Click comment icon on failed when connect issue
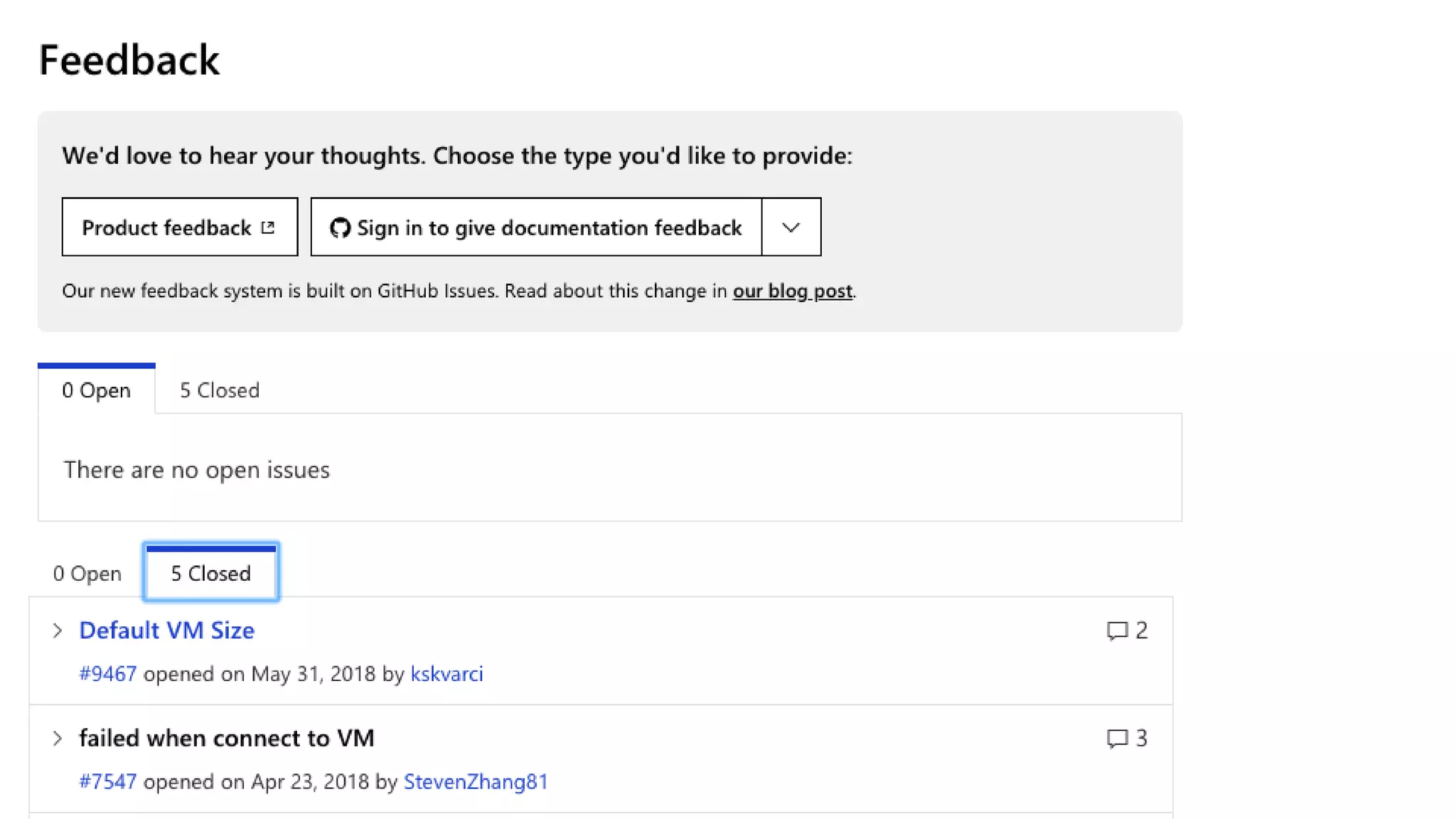1456x819 pixels. [1117, 739]
